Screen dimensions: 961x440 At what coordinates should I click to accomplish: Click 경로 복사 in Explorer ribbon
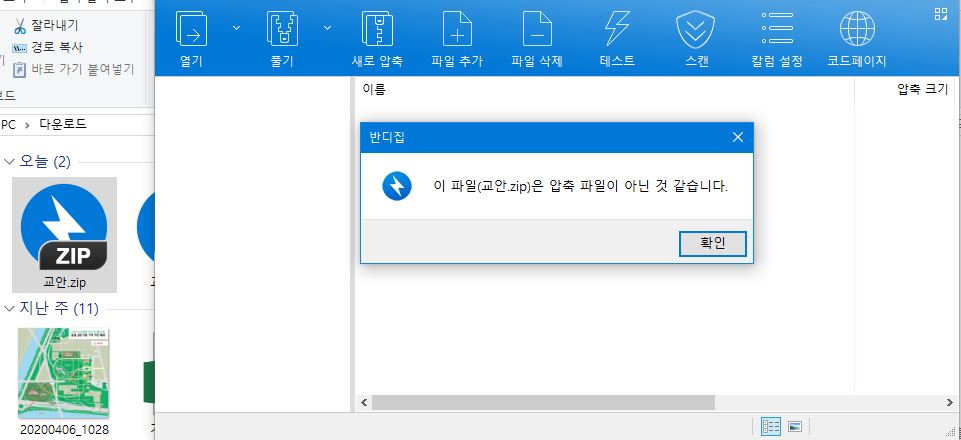tap(47, 47)
